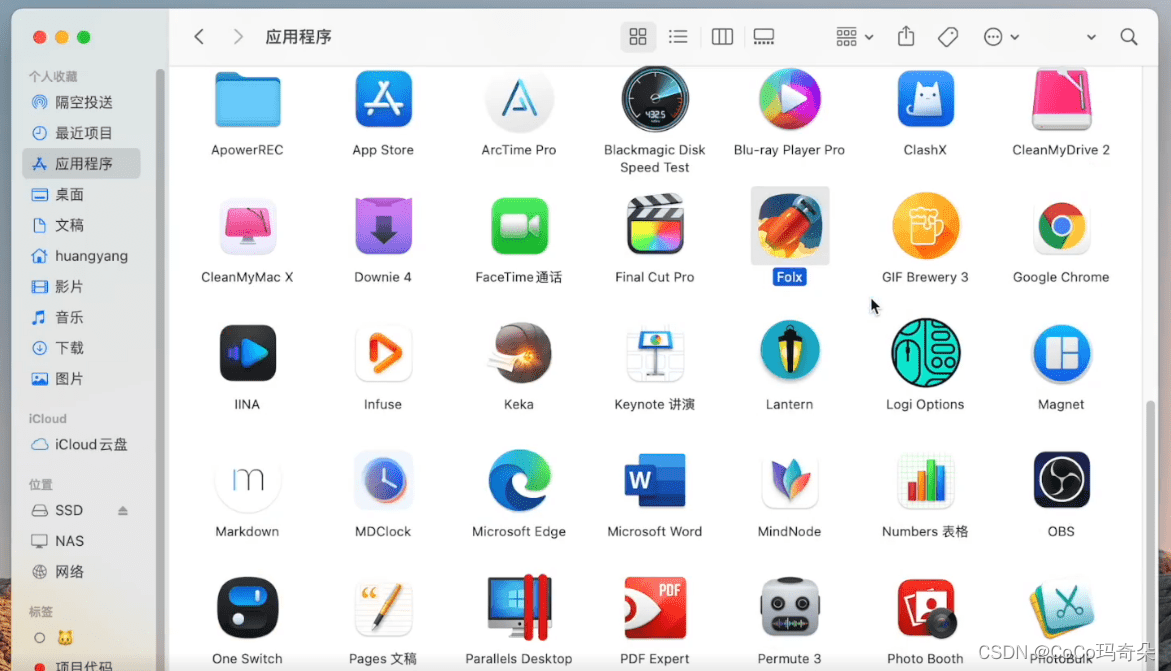Select Blackmagic Disk Speed Test icon
The width and height of the screenshot is (1171, 671).
tap(655, 99)
